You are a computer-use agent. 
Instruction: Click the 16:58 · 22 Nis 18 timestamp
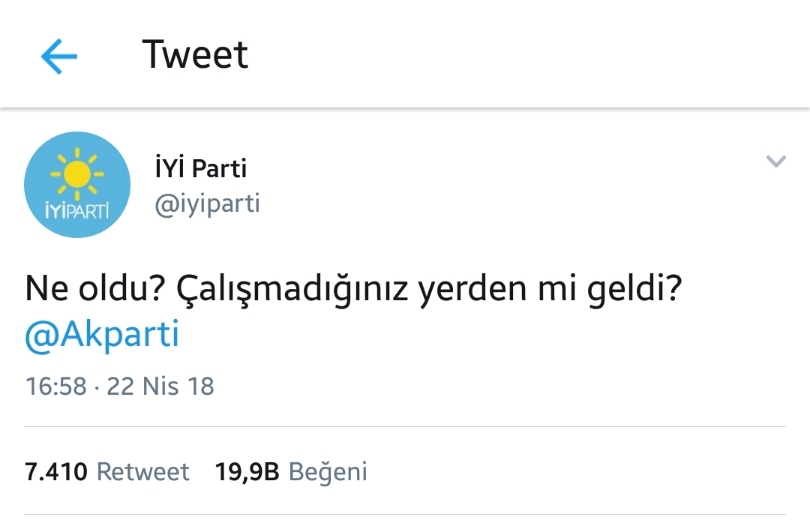pos(120,386)
